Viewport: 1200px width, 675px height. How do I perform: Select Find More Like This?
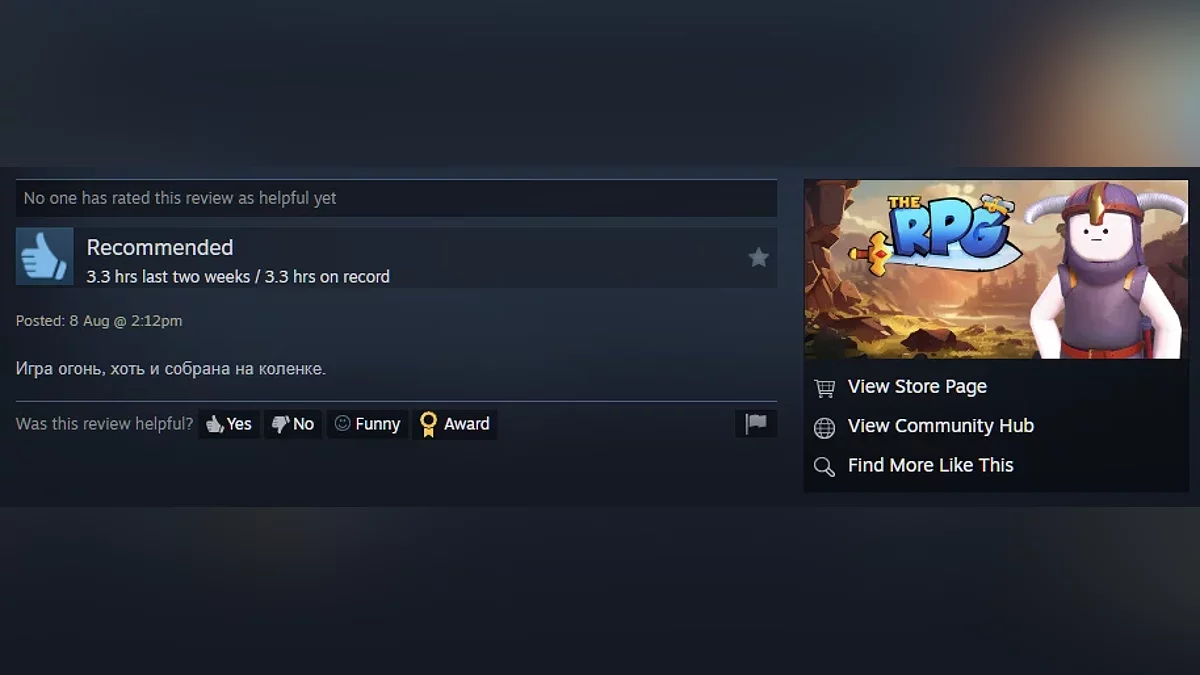(x=931, y=465)
